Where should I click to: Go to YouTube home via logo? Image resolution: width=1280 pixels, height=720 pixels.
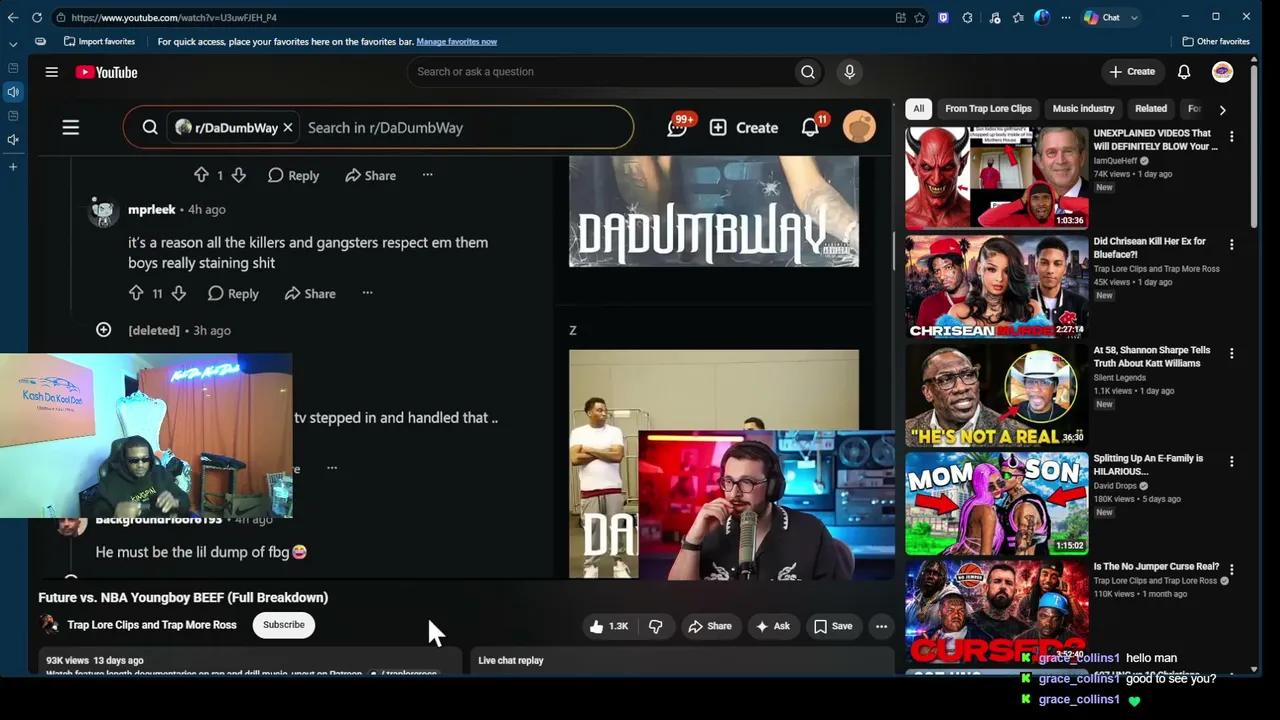tap(106, 72)
